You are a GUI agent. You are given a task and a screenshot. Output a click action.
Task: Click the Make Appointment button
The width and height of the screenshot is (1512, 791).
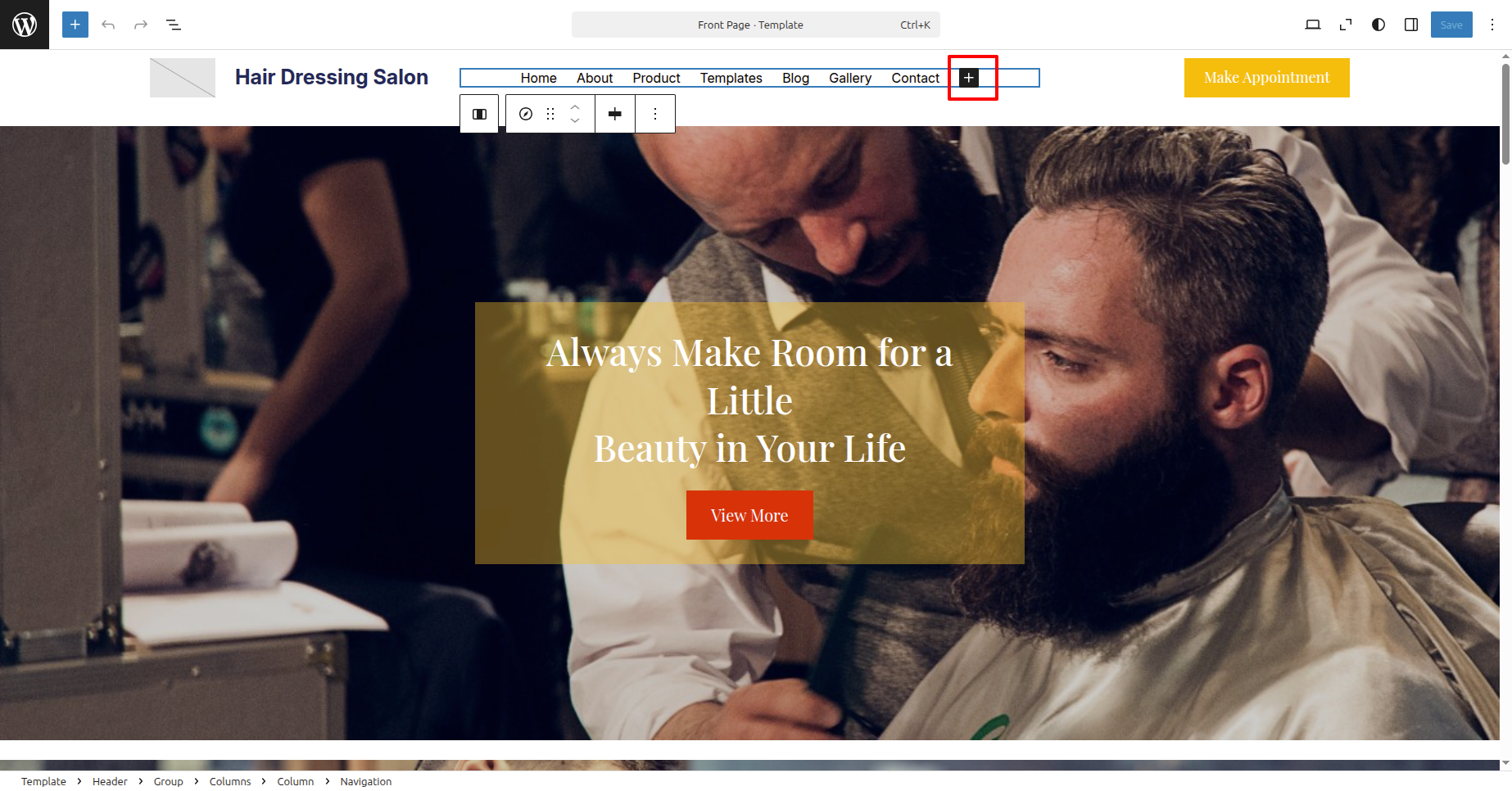pyautogui.click(x=1266, y=78)
